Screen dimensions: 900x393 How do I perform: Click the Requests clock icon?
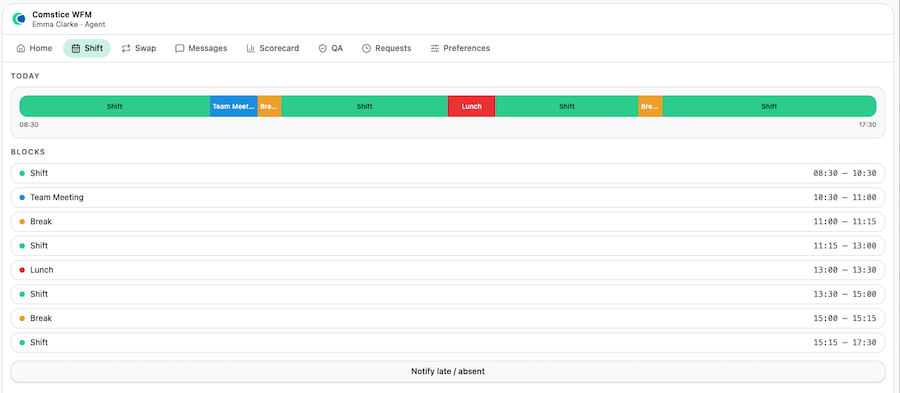pos(366,48)
